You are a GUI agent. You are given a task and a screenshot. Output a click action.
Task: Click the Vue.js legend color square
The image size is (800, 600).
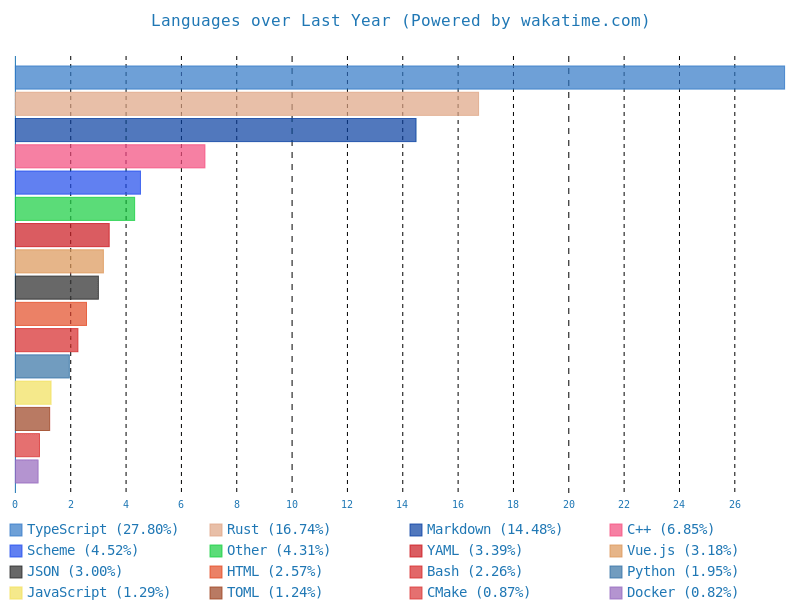click(617, 550)
